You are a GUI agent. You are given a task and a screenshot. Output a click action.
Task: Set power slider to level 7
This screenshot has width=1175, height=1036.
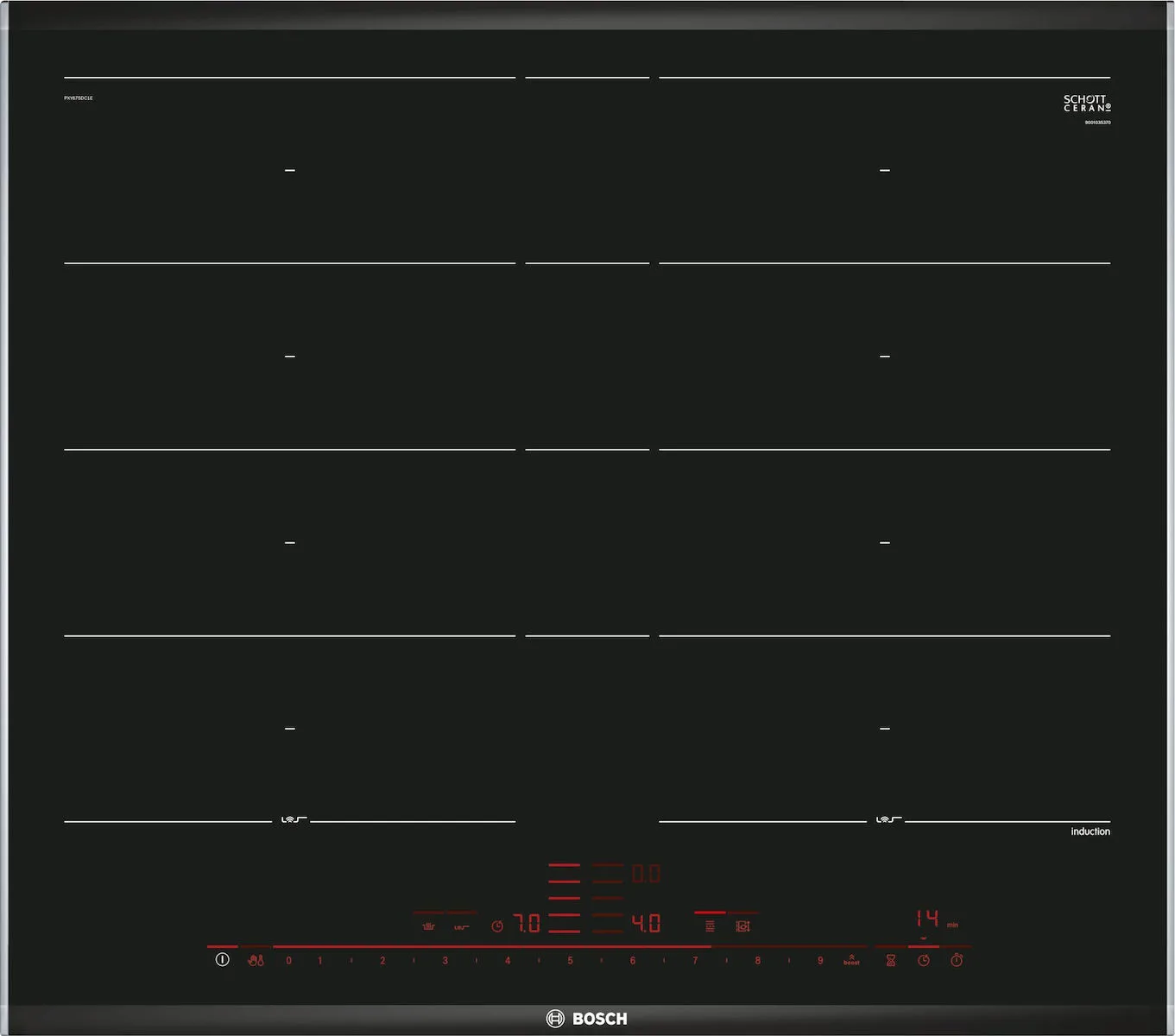click(x=695, y=960)
